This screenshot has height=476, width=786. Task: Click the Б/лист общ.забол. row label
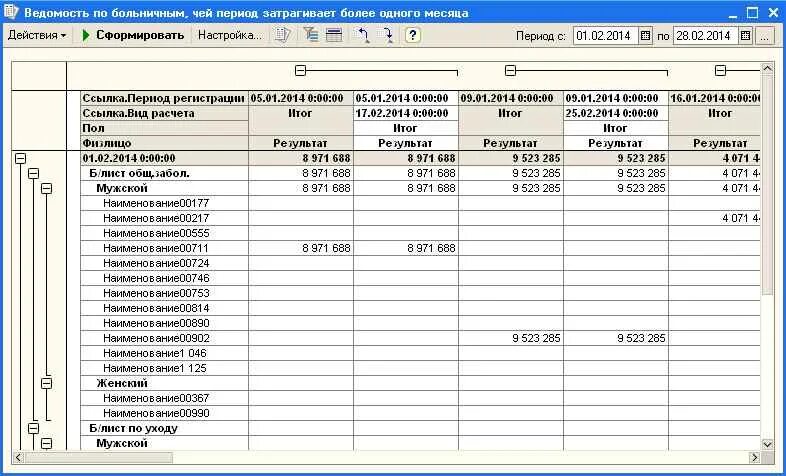click(164, 173)
